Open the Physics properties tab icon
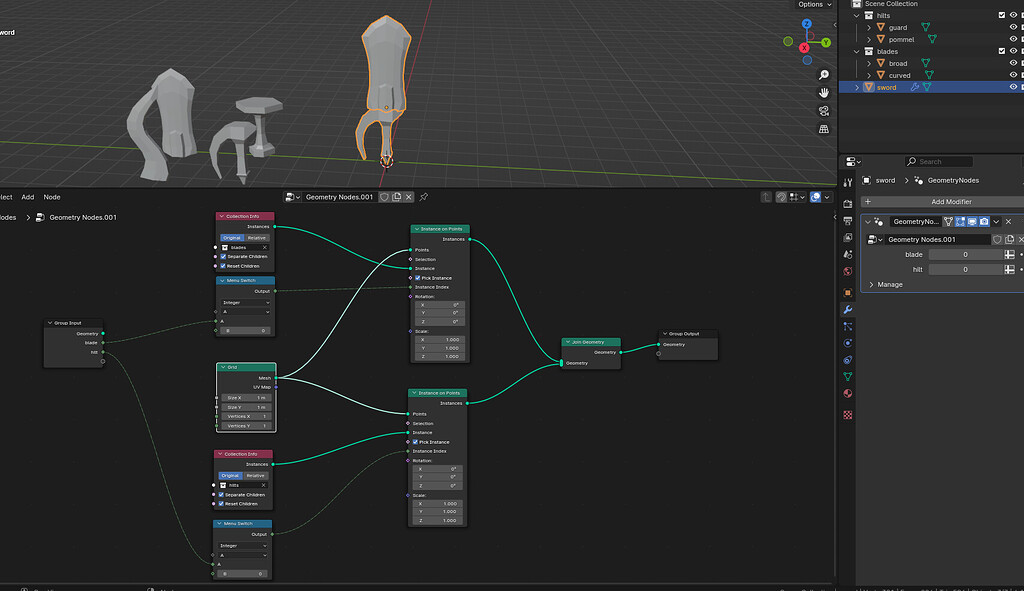The image size is (1024, 591). click(x=848, y=343)
